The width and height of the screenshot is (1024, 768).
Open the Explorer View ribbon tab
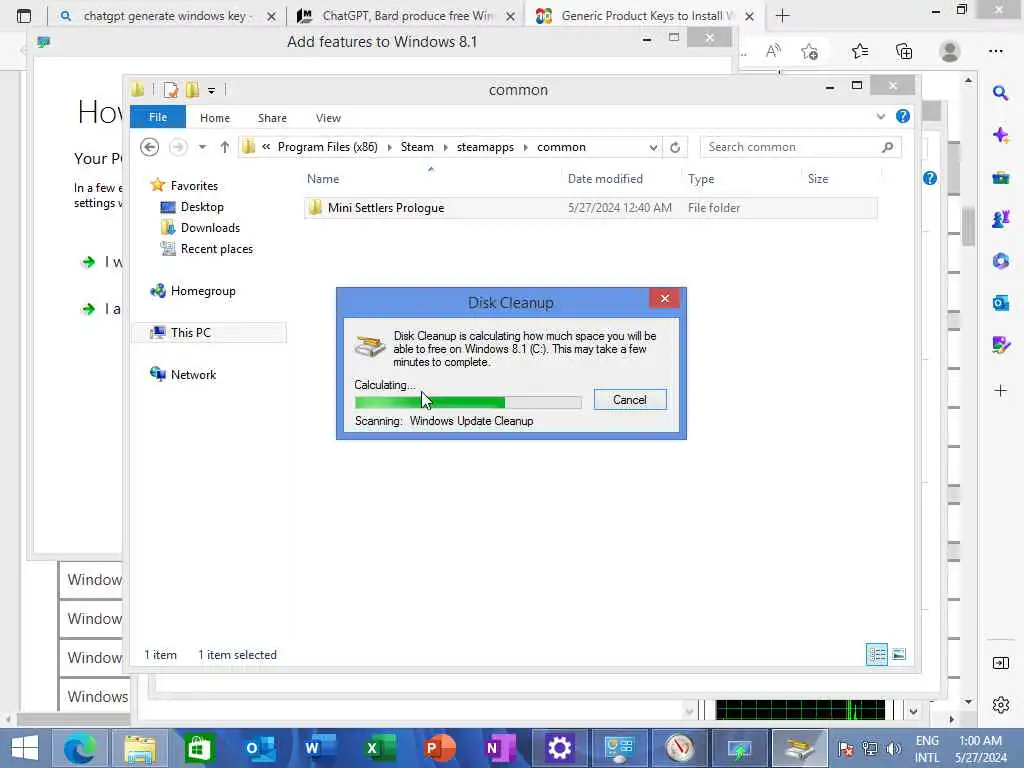click(328, 118)
